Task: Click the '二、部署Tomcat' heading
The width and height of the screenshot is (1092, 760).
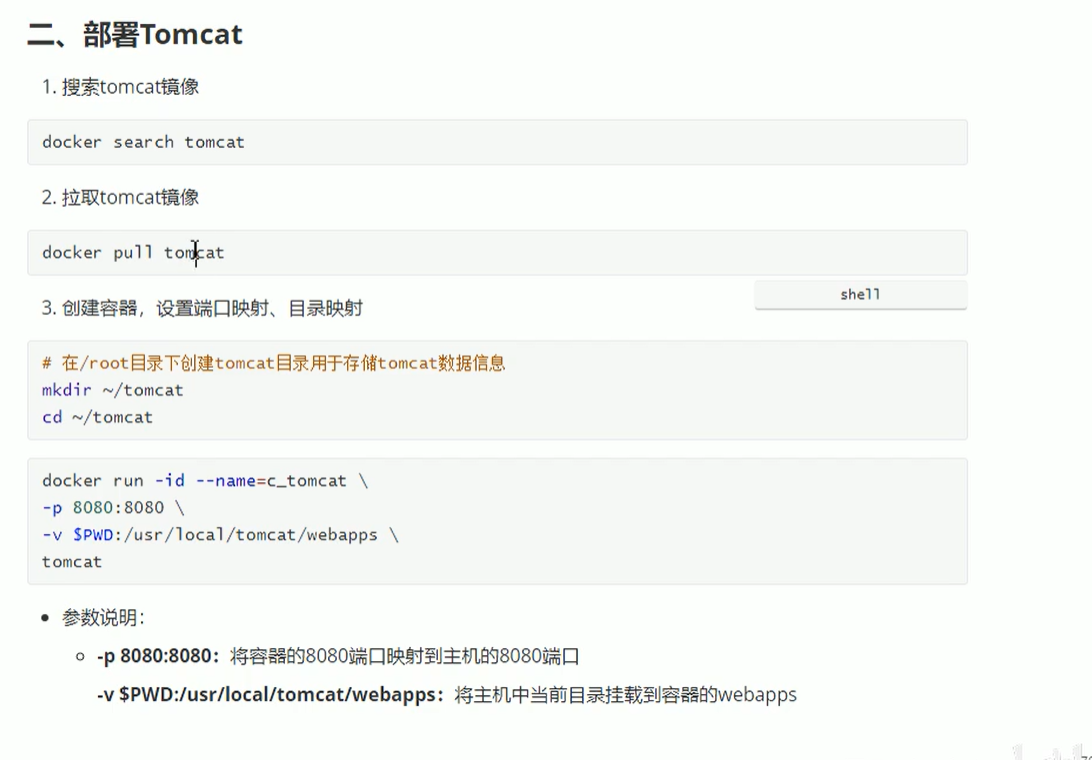Action: coord(135,34)
